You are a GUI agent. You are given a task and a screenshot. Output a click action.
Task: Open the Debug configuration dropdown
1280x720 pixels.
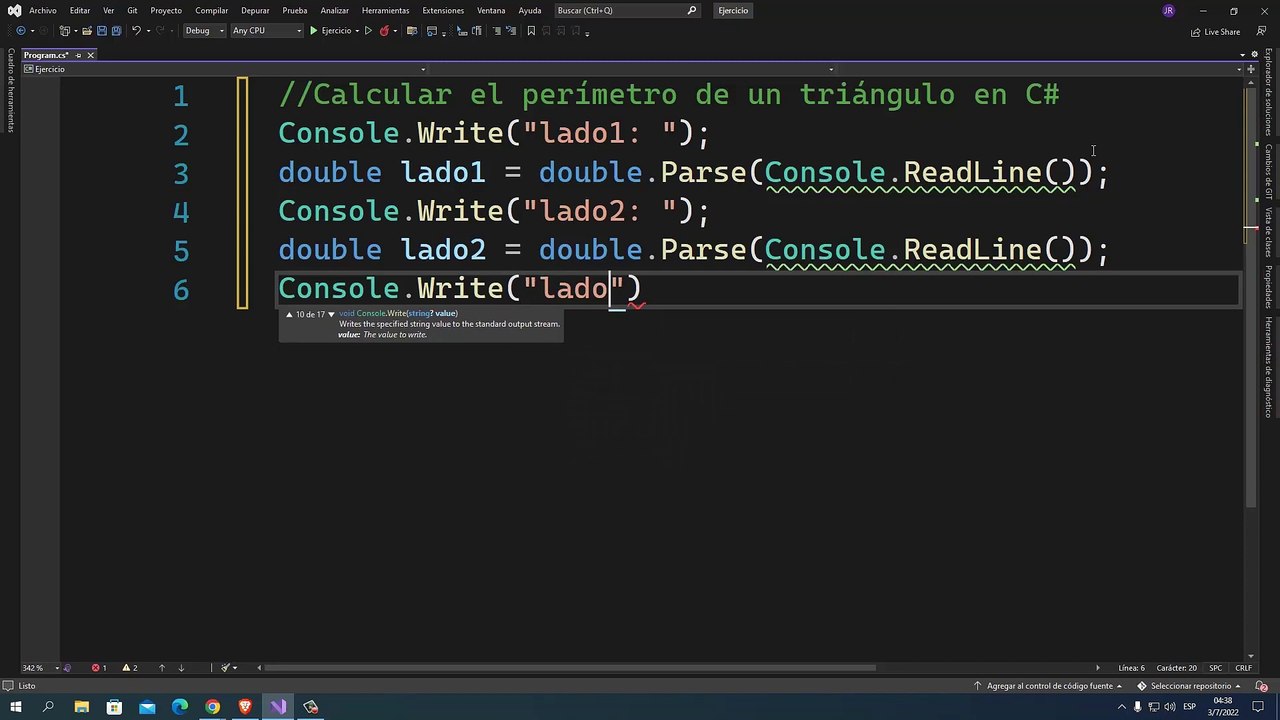(205, 31)
